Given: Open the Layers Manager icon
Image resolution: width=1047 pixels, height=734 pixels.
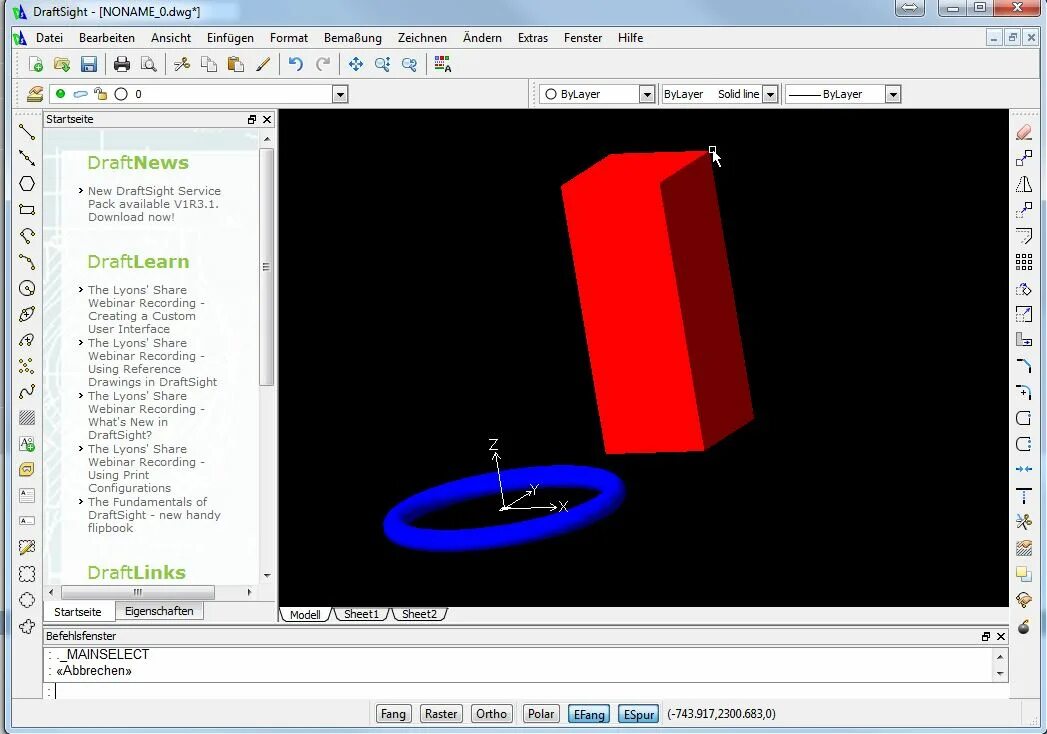Looking at the screenshot, I should pos(35,94).
